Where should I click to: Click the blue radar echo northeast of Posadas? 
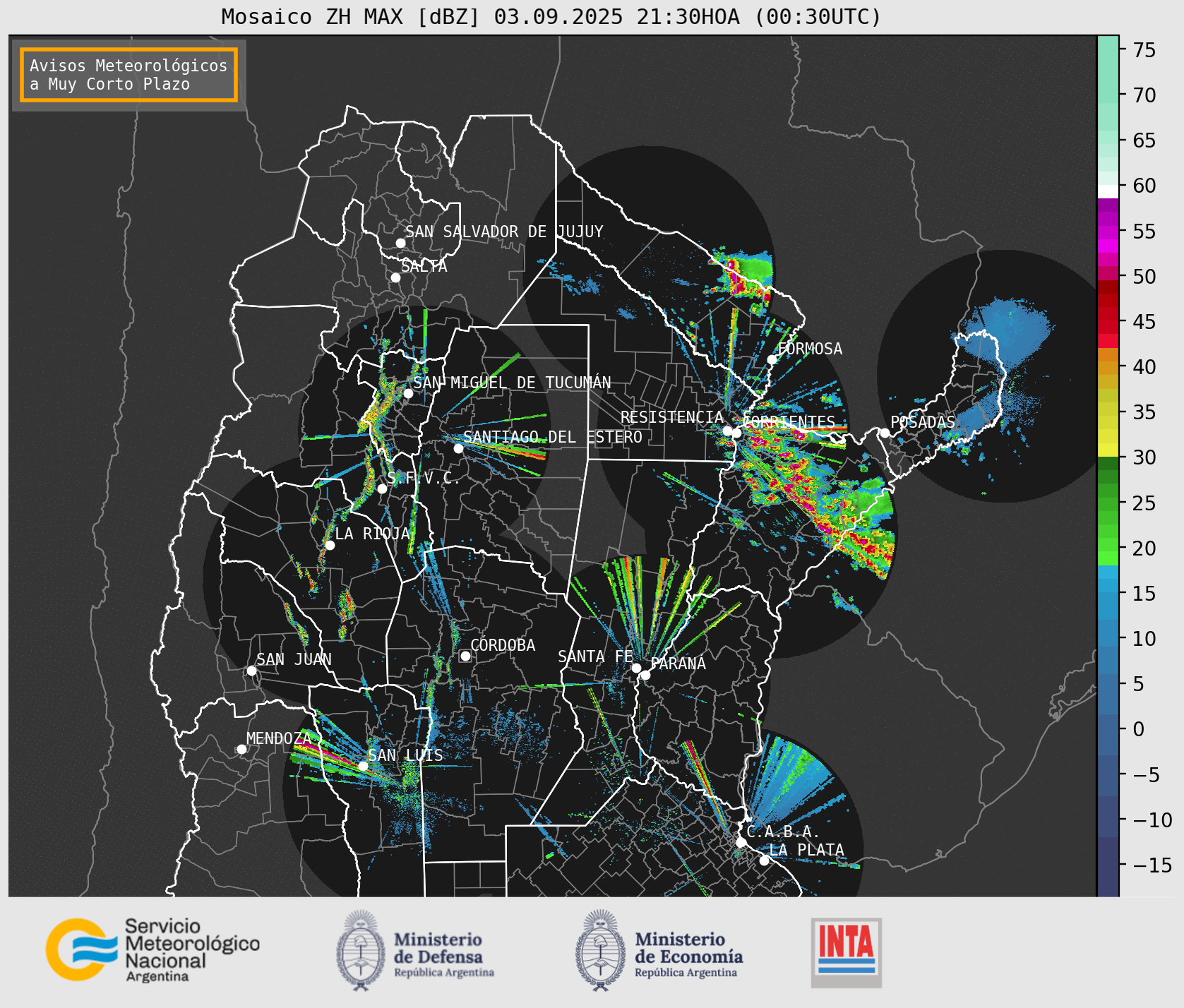point(1006,331)
